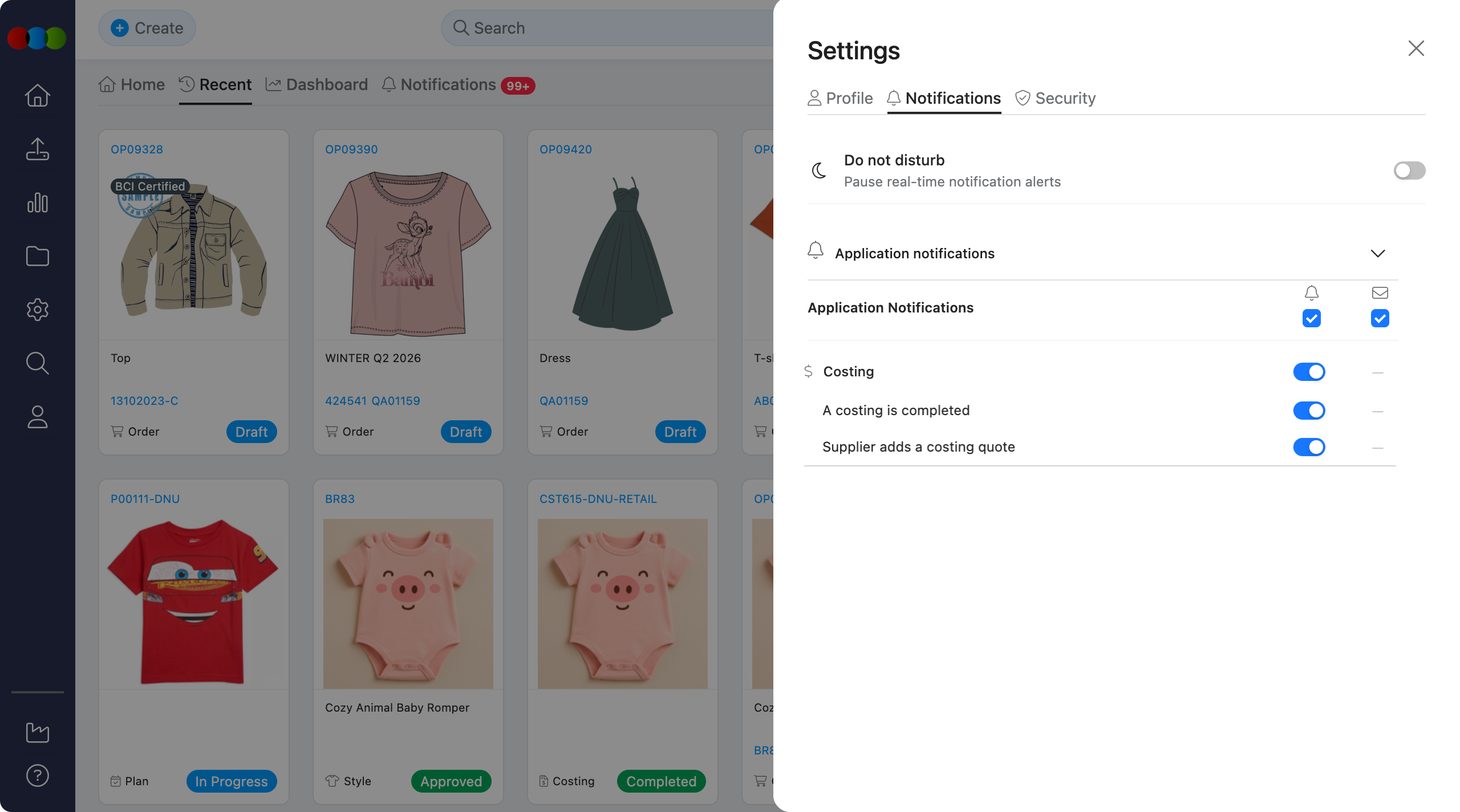The height and width of the screenshot is (812, 1460).
Task: Open the help question mark icon
Action: pos(38,776)
